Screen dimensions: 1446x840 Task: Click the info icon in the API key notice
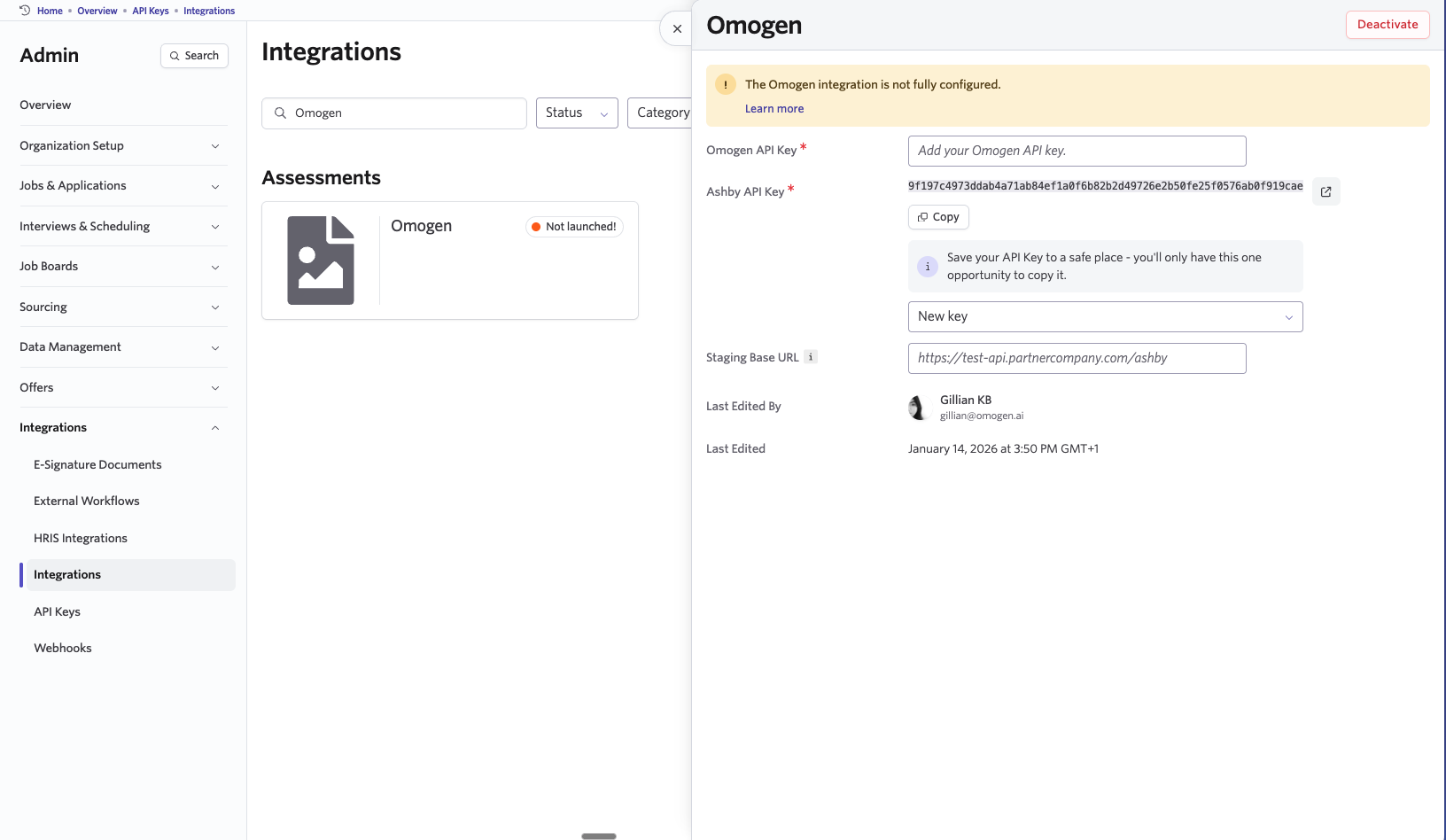point(927,266)
